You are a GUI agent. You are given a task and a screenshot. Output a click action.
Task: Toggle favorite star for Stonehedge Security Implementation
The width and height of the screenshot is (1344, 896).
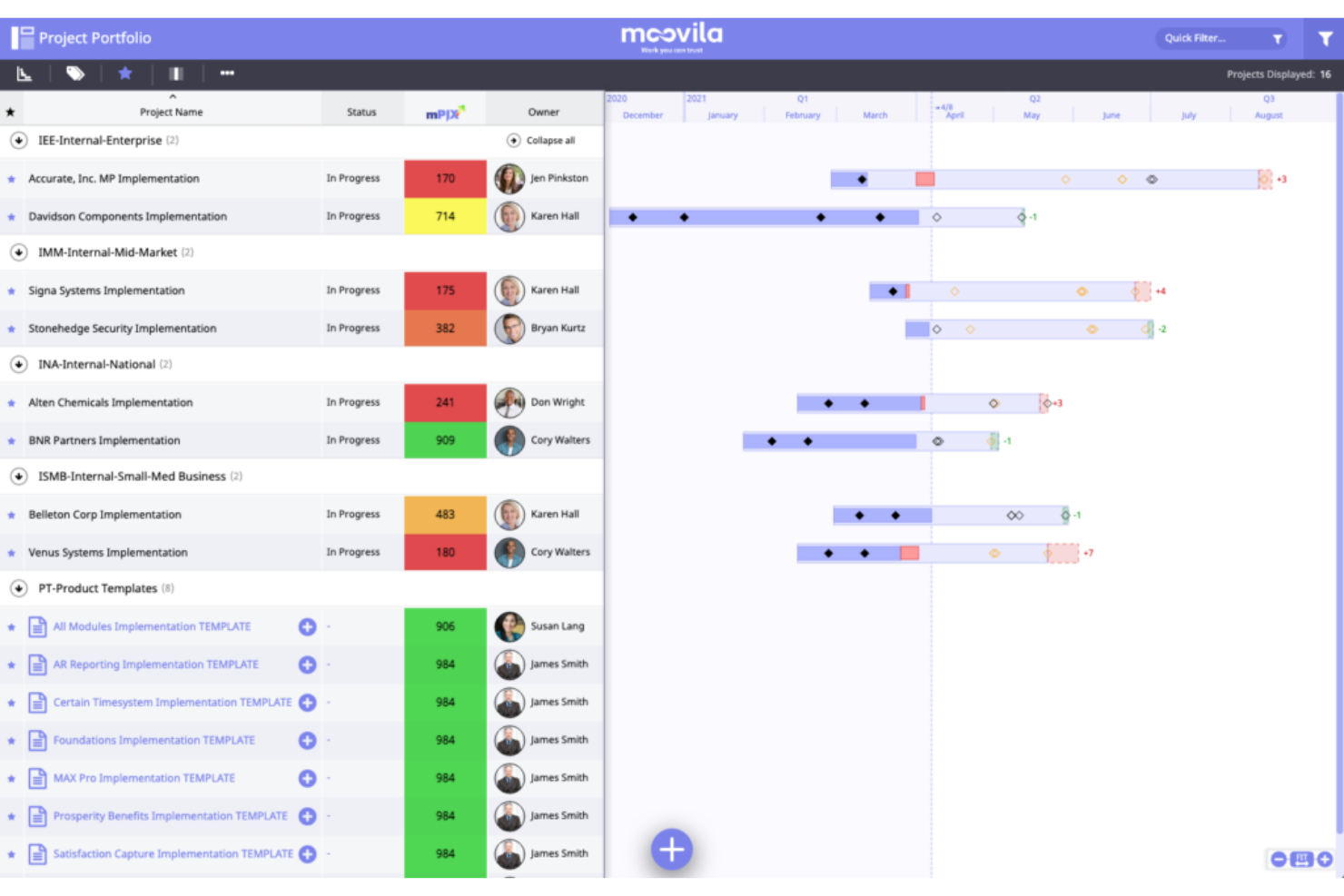[11, 329]
